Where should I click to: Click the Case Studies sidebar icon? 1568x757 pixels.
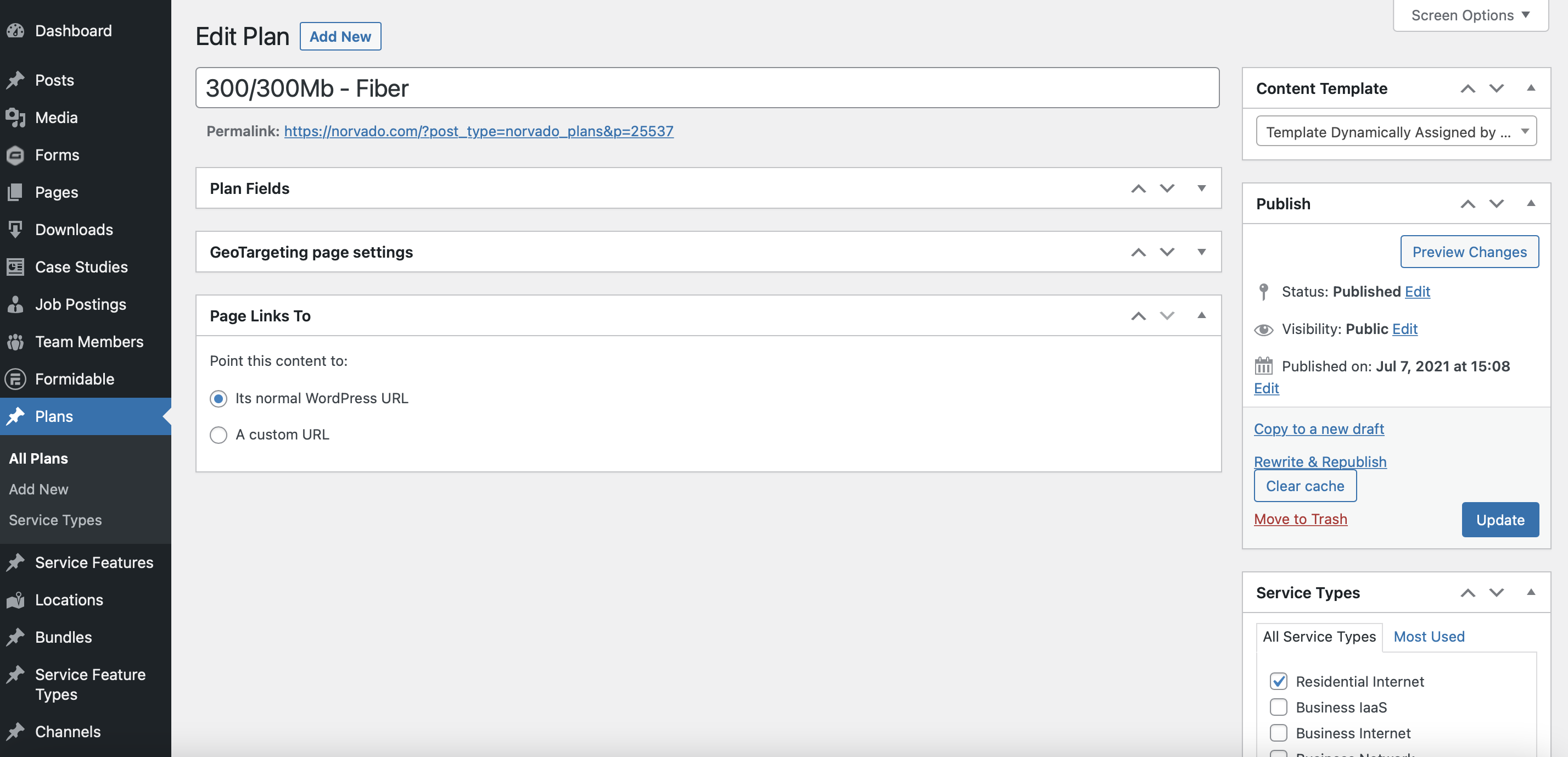click(x=16, y=268)
